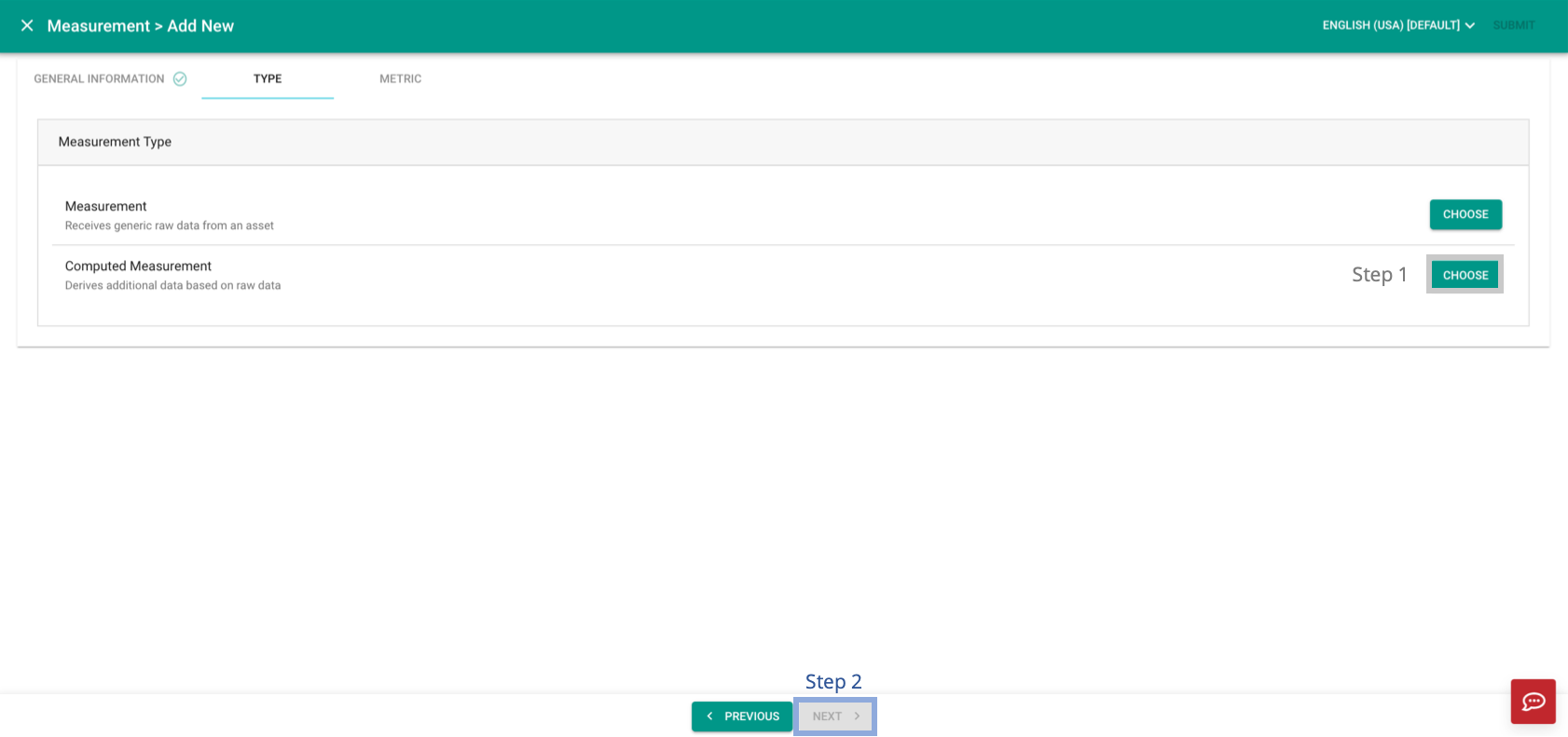The image size is (1568, 737).
Task: Click 'Derives additional data based on raw data'
Action: [x=172, y=285]
